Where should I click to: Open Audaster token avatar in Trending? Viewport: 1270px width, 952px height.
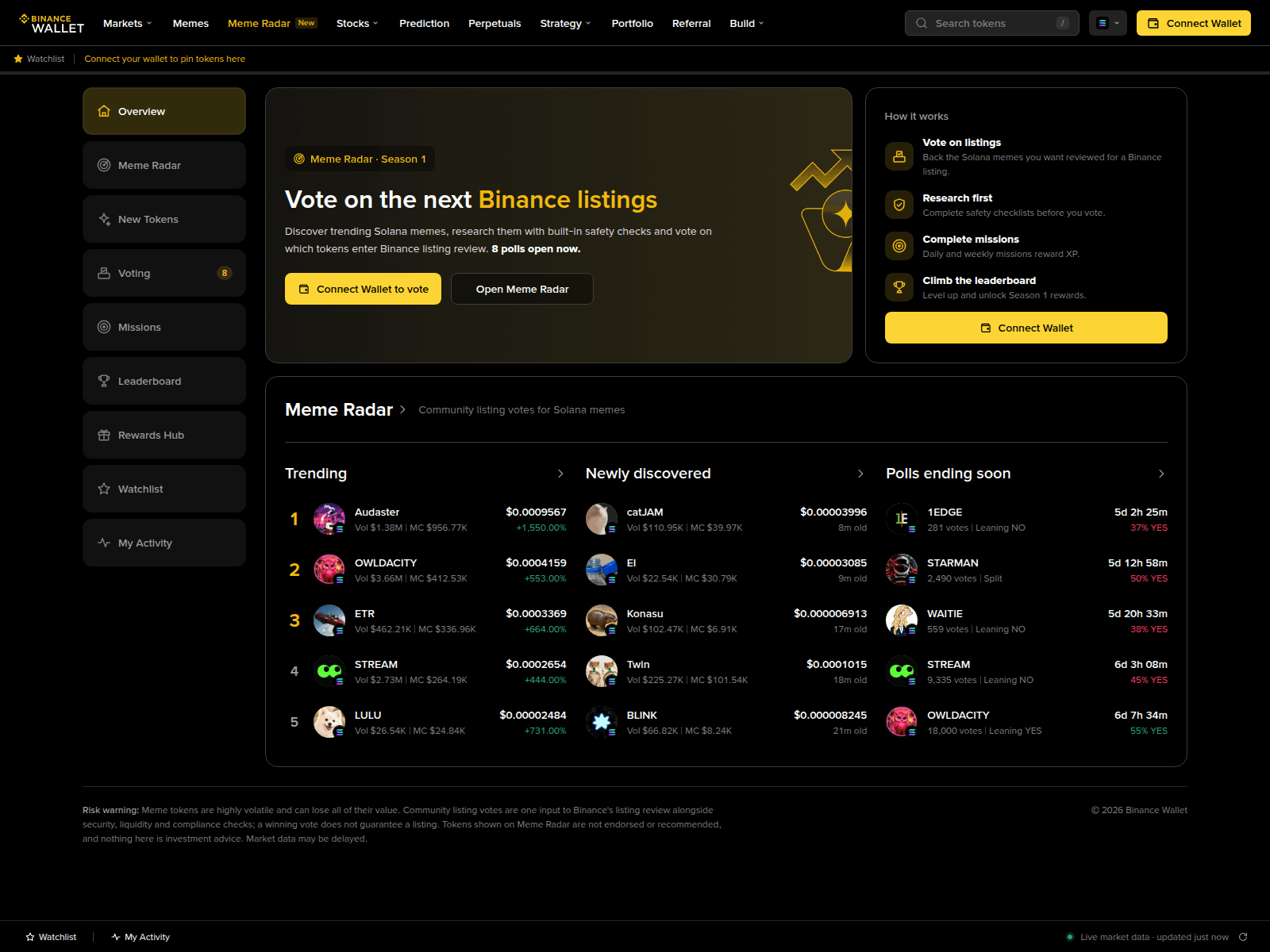click(x=329, y=519)
